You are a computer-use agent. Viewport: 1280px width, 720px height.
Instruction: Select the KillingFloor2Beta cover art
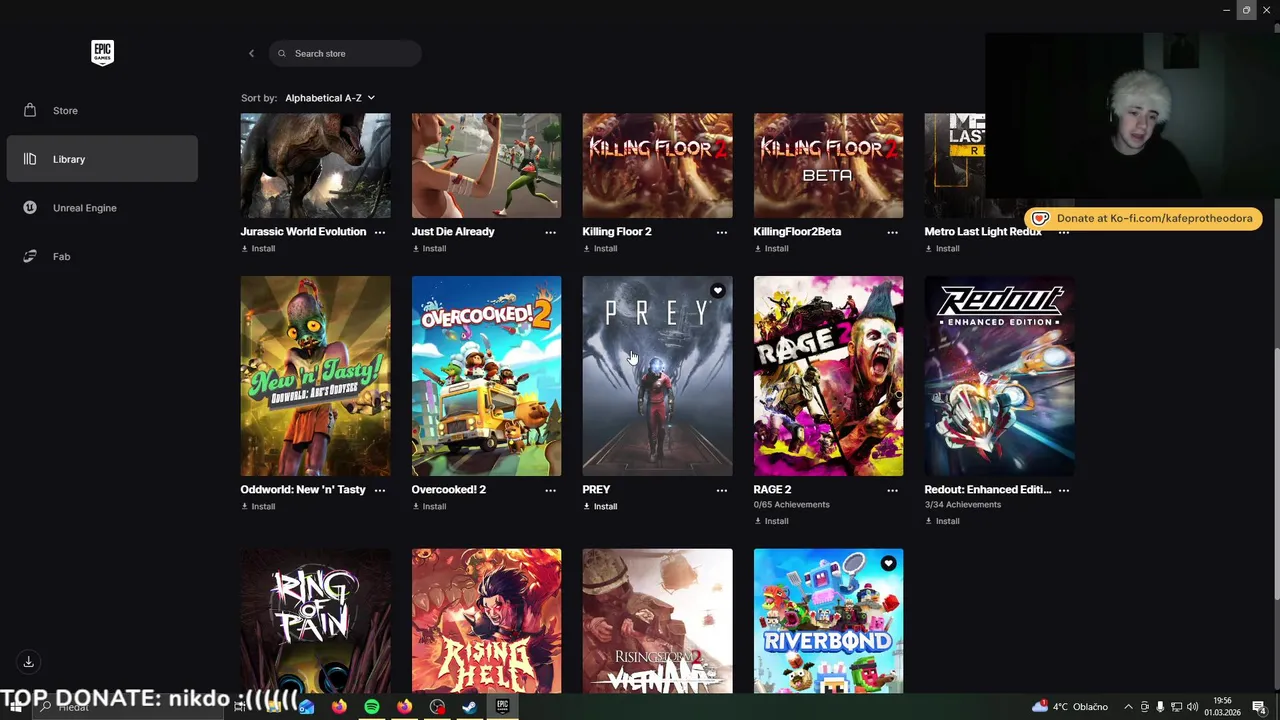[828, 165]
